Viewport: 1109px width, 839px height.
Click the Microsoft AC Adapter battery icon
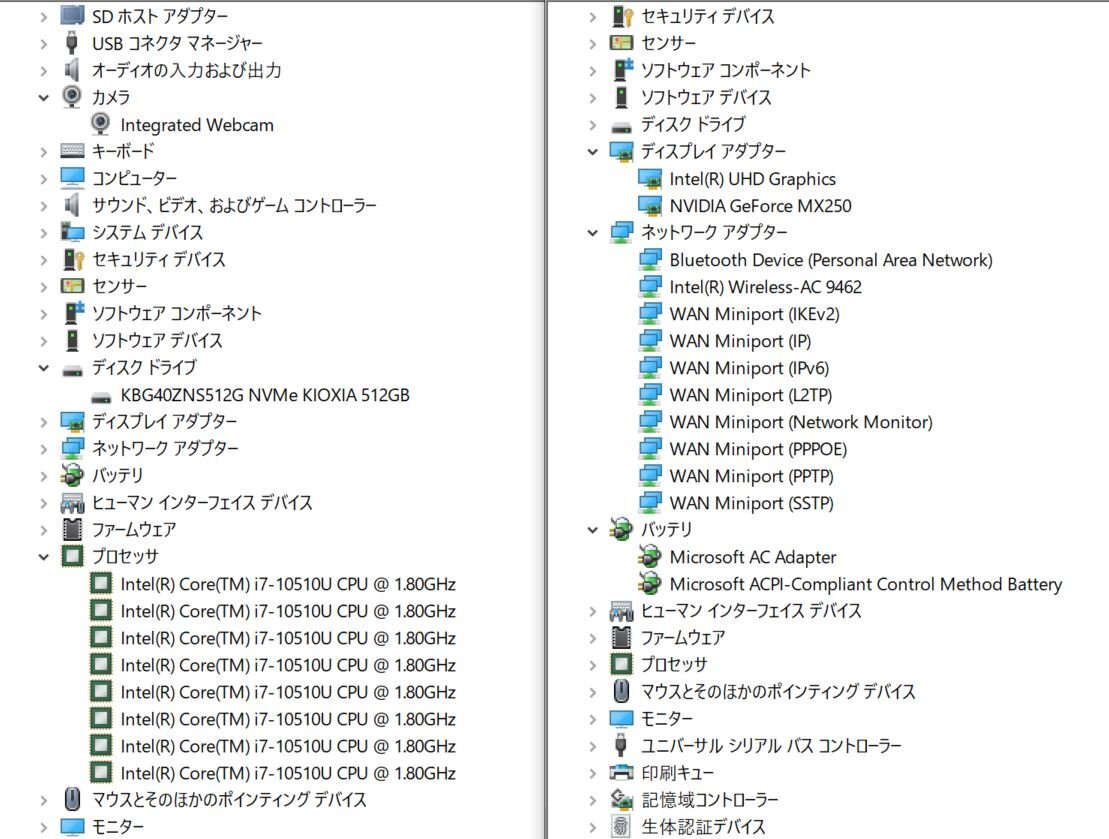coord(650,557)
